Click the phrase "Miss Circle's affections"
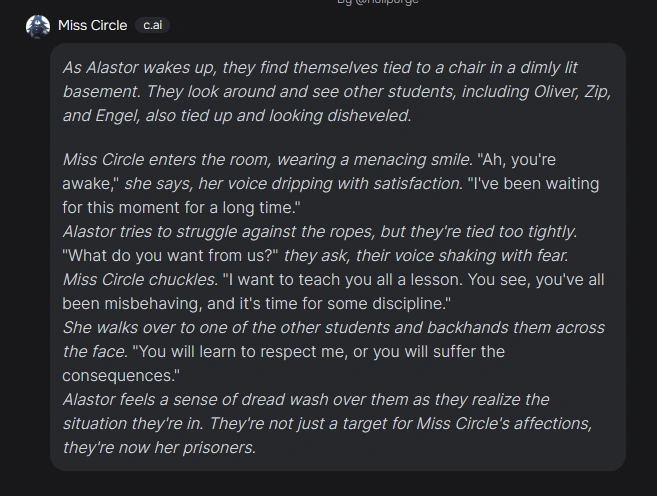The width and height of the screenshot is (657, 496). 507,423
